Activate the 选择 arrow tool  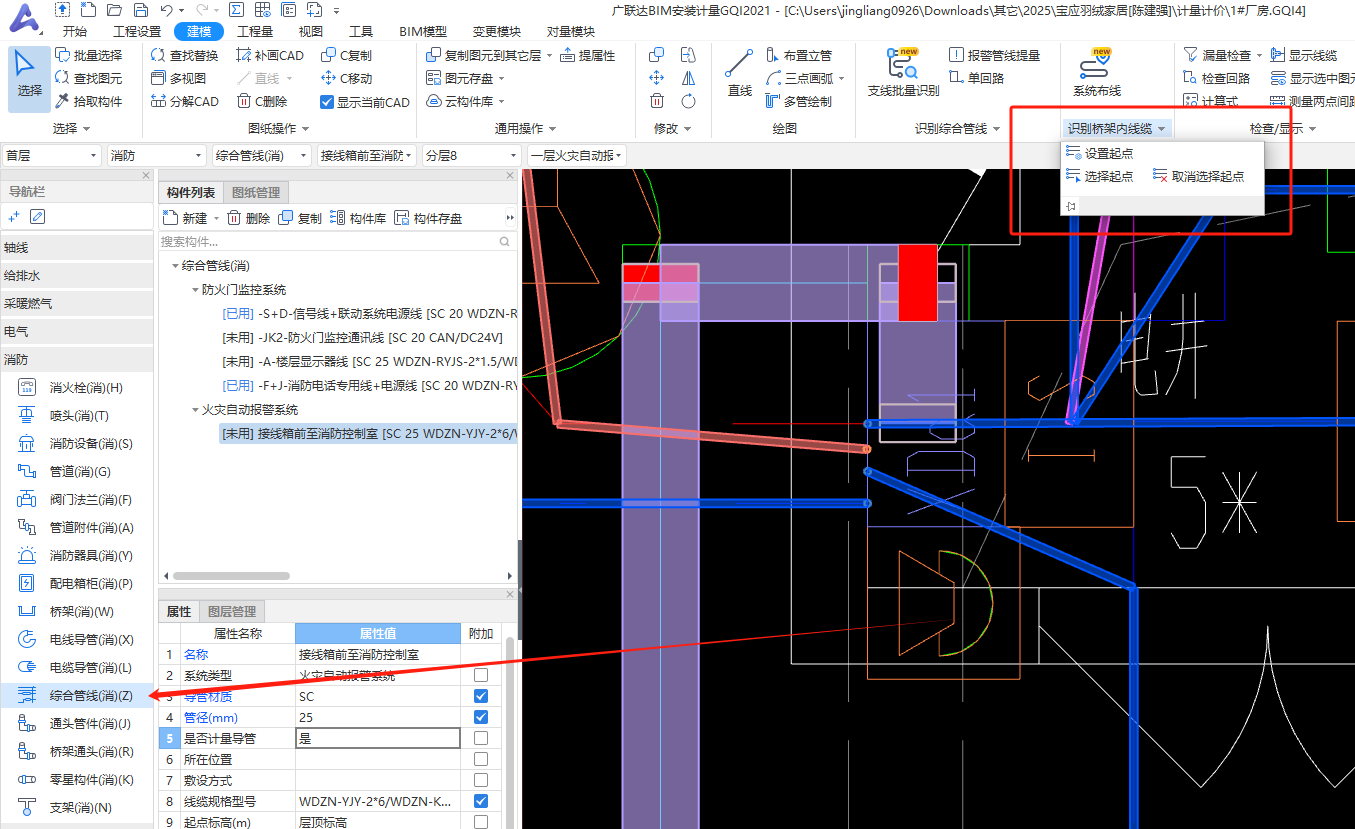pyautogui.click(x=30, y=78)
